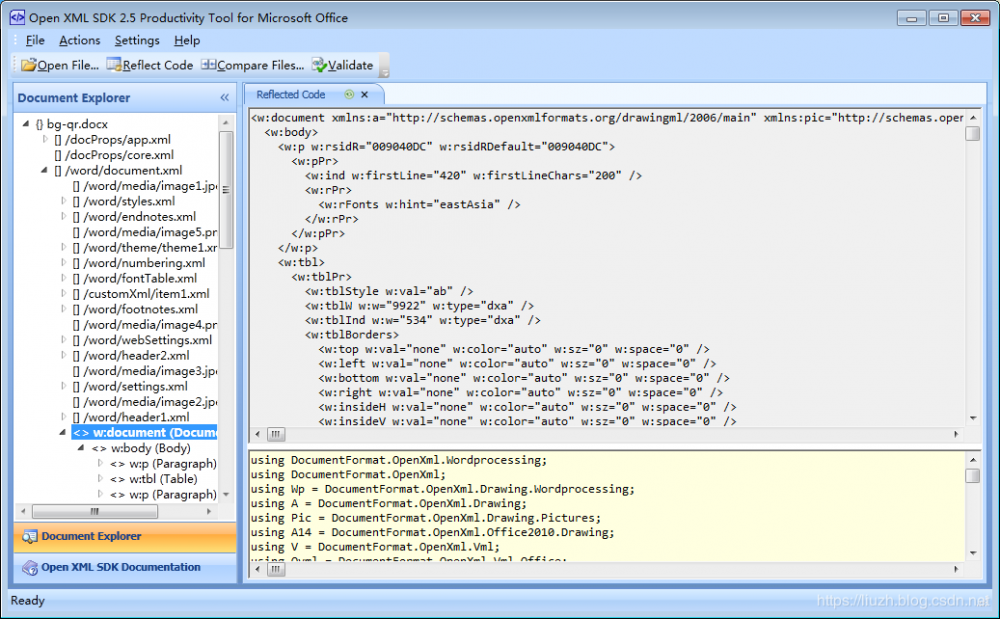Select /word/media/image1 in tree
The image size is (1000, 619).
145,186
